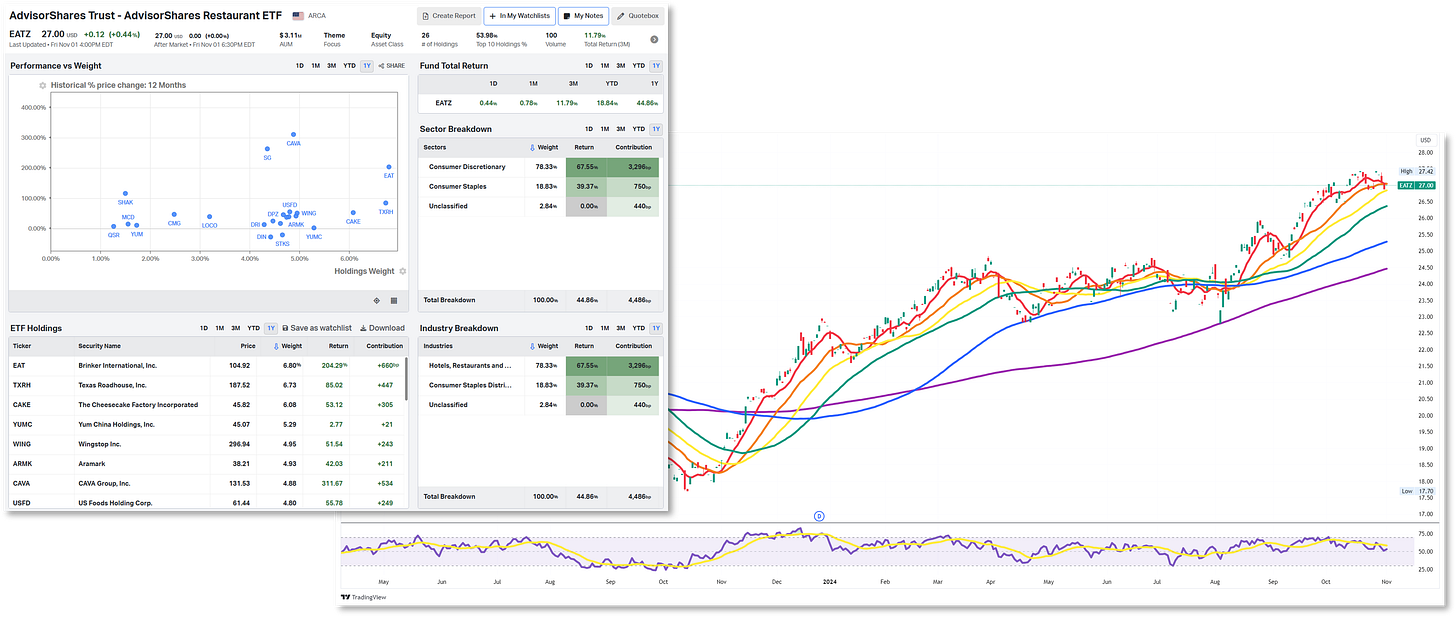
Task: Click the EAT scatter point
Action: coord(389,167)
